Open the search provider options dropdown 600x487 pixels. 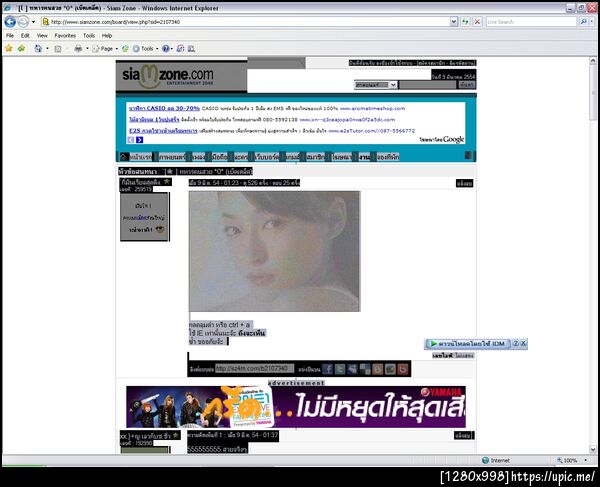click(x=592, y=22)
